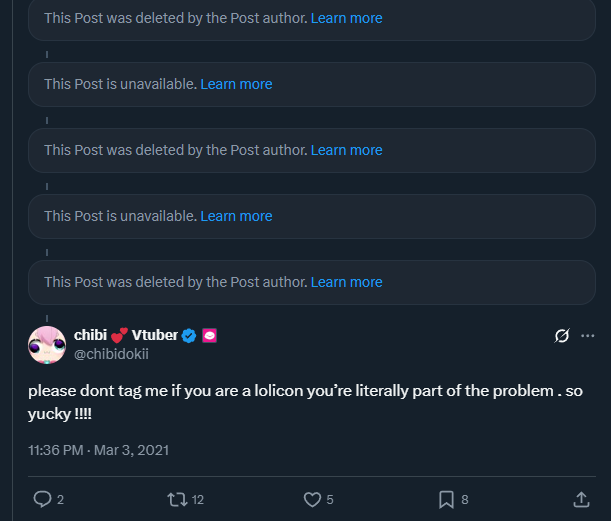Open the 11:36 PM Mar 3, 2021 timestamp
This screenshot has width=611, height=521.
click(x=98, y=450)
